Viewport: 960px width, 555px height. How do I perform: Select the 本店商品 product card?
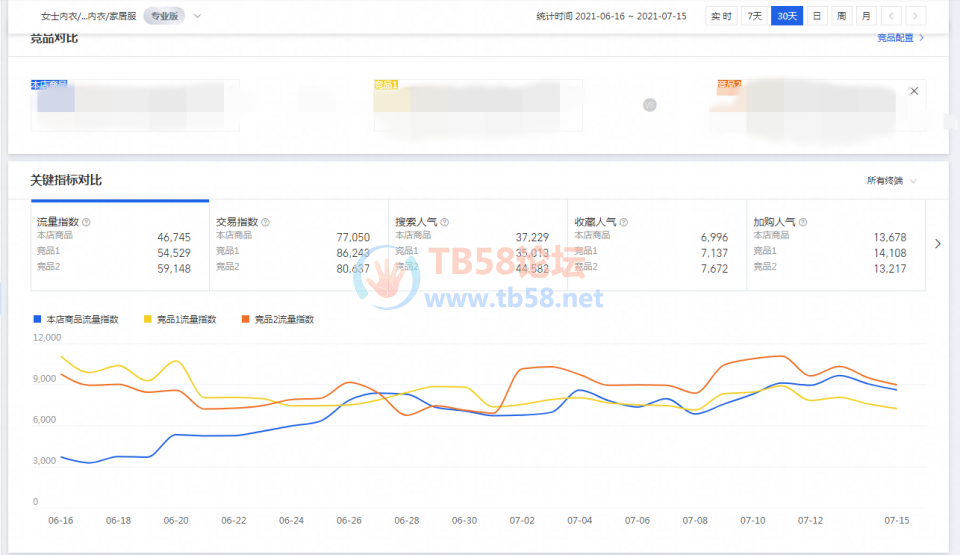point(135,105)
